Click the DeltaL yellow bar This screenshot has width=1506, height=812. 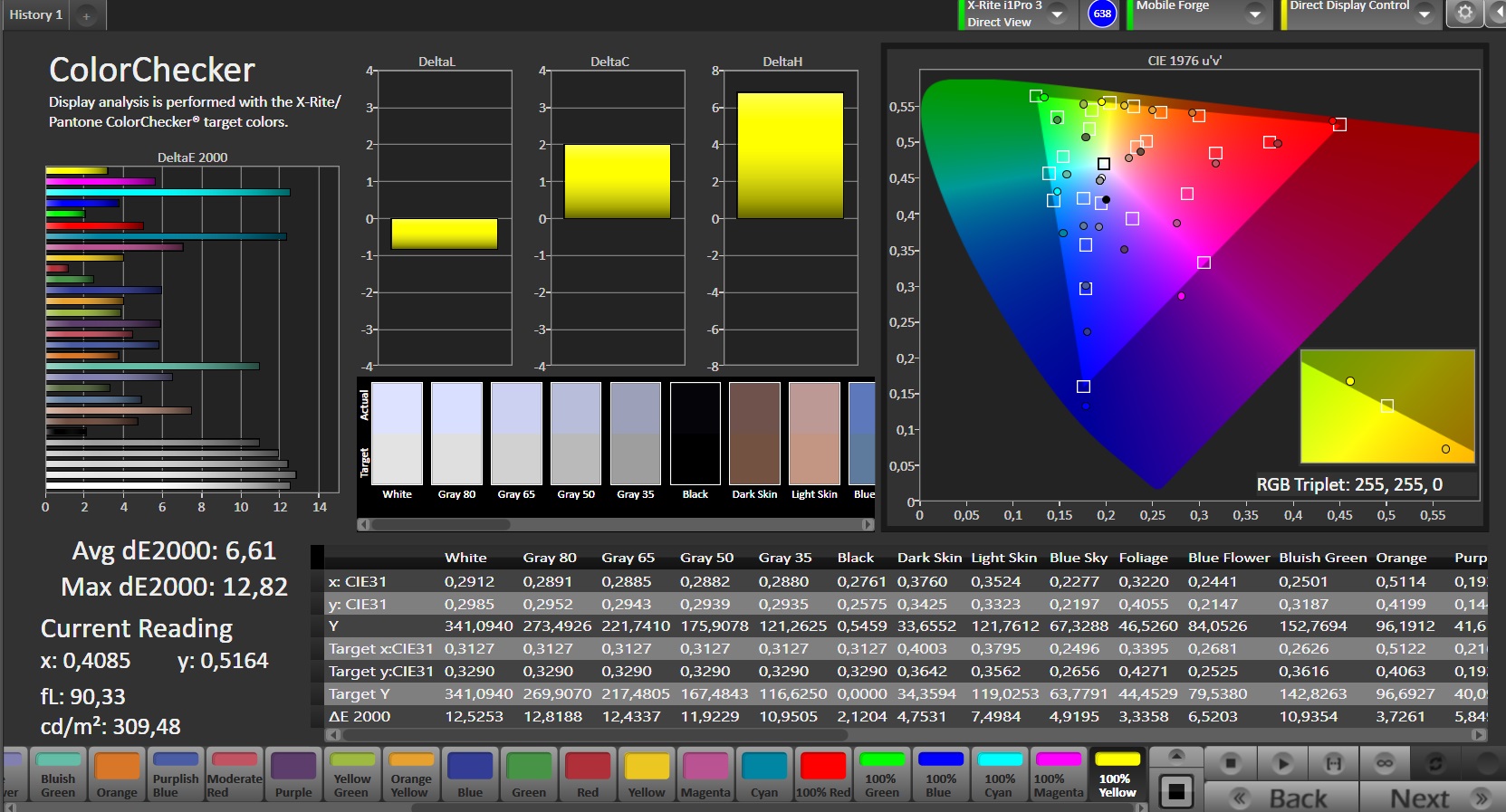point(445,234)
